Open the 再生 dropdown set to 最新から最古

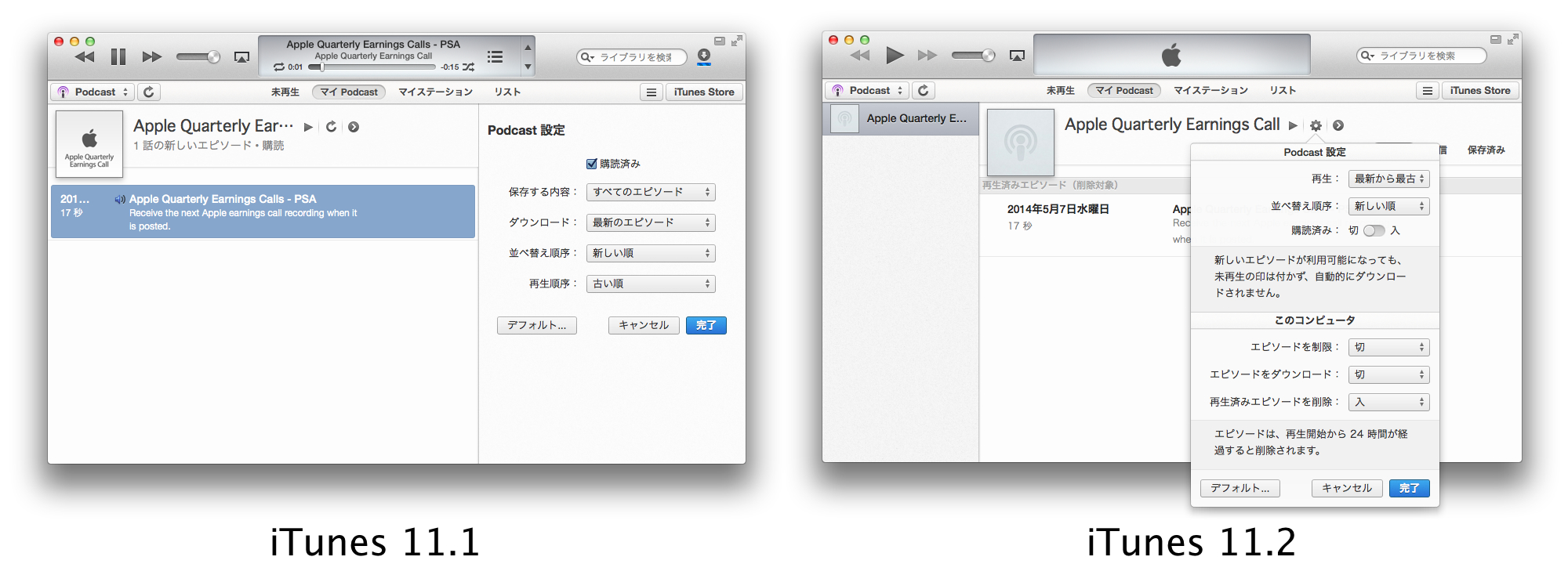coord(1388,179)
